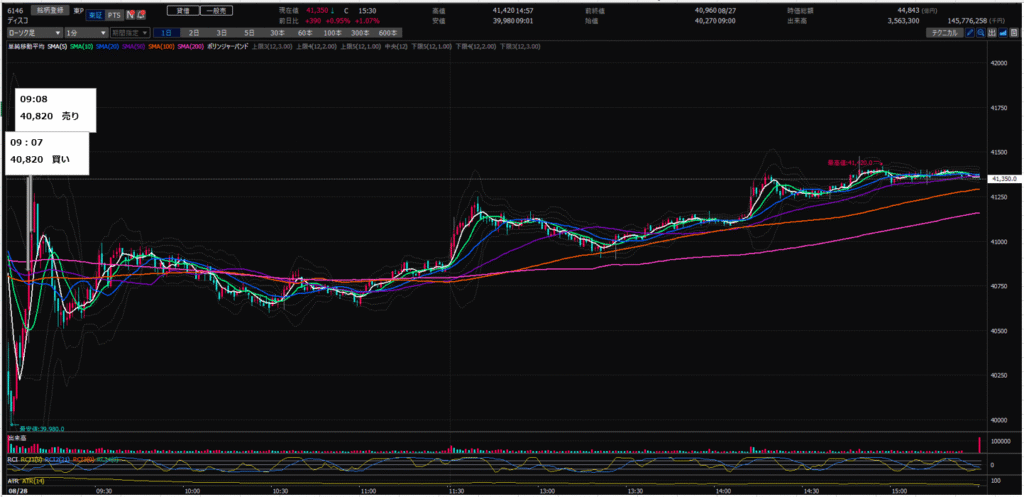
Task: Click the 銘柄登録 button
Action: click(48, 11)
